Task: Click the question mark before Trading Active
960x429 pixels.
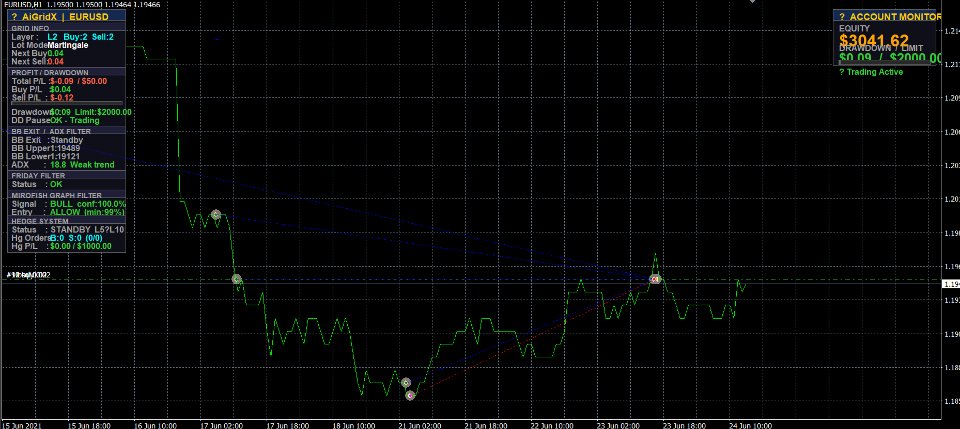Action: pos(842,72)
